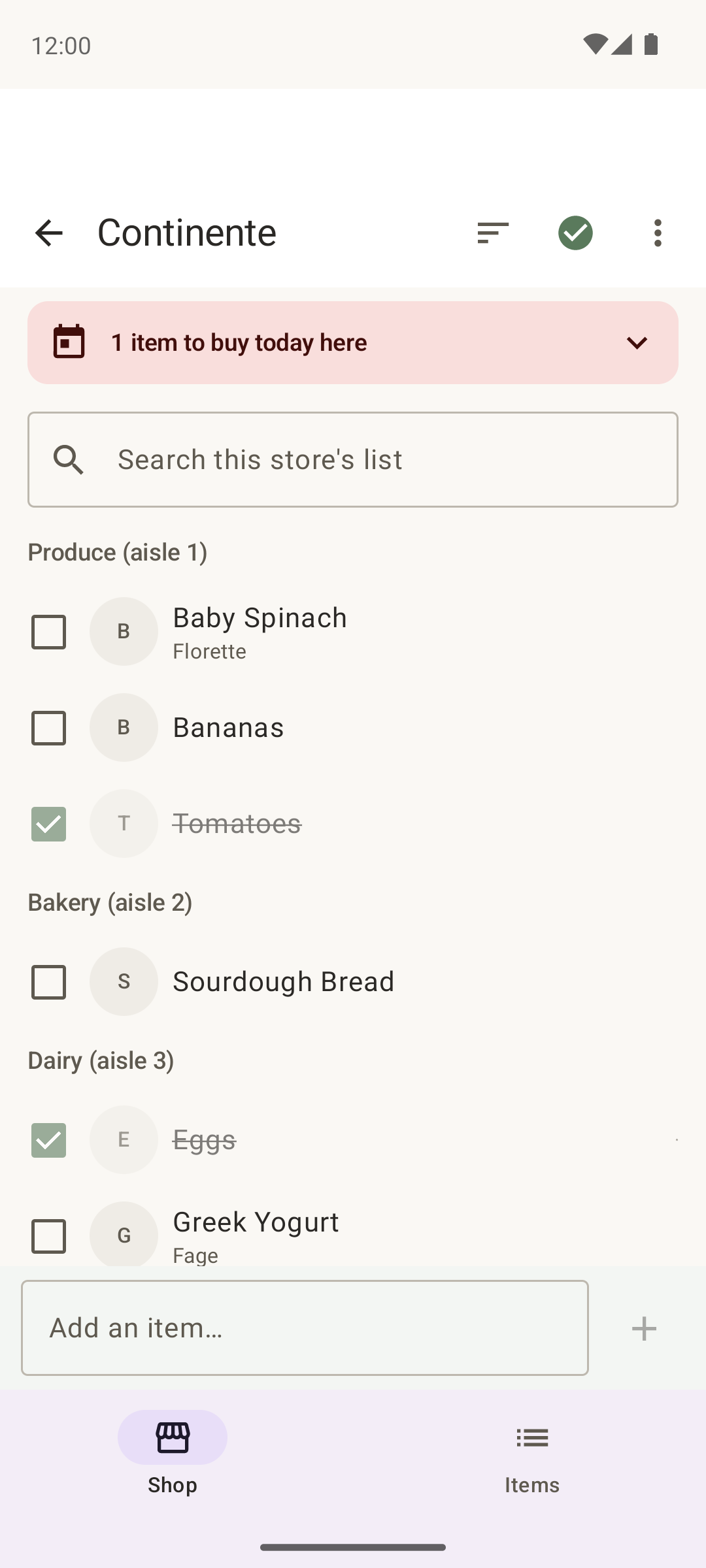Tap the back arrow icon
The image size is (706, 1568).
tap(48, 233)
